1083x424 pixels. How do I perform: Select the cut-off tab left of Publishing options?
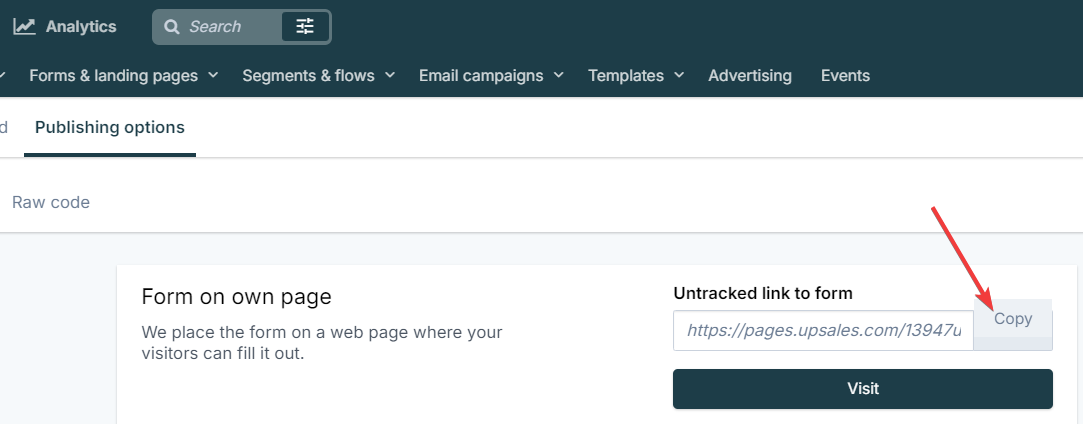coord(3,128)
